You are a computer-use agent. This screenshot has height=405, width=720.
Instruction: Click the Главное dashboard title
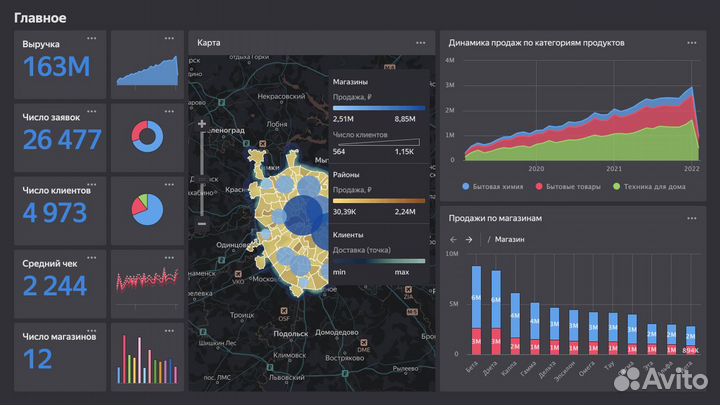coord(40,17)
